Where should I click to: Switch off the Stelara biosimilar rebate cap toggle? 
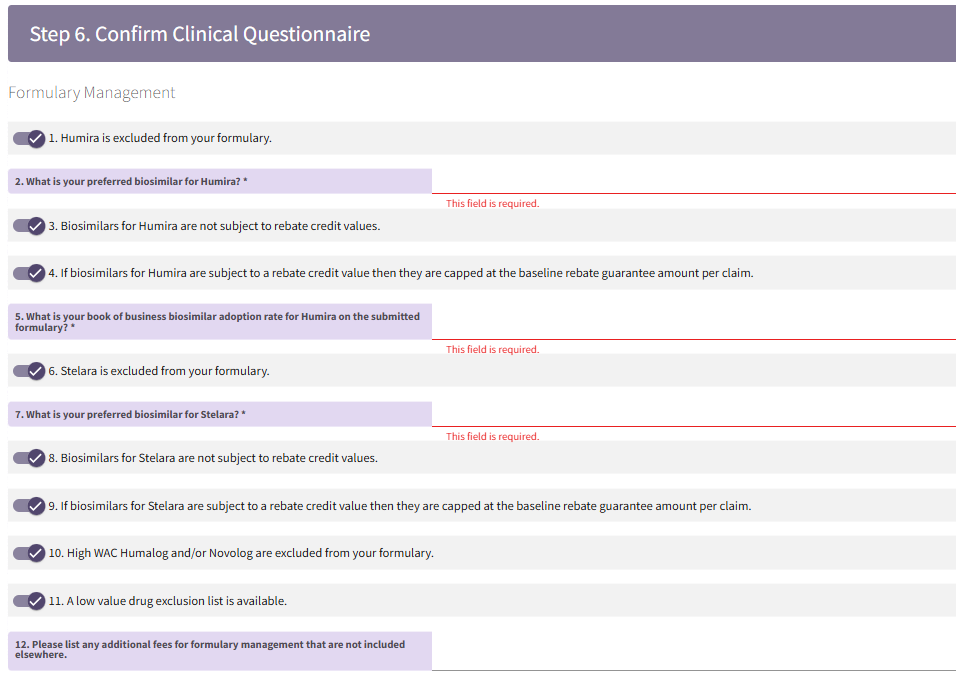[29, 506]
